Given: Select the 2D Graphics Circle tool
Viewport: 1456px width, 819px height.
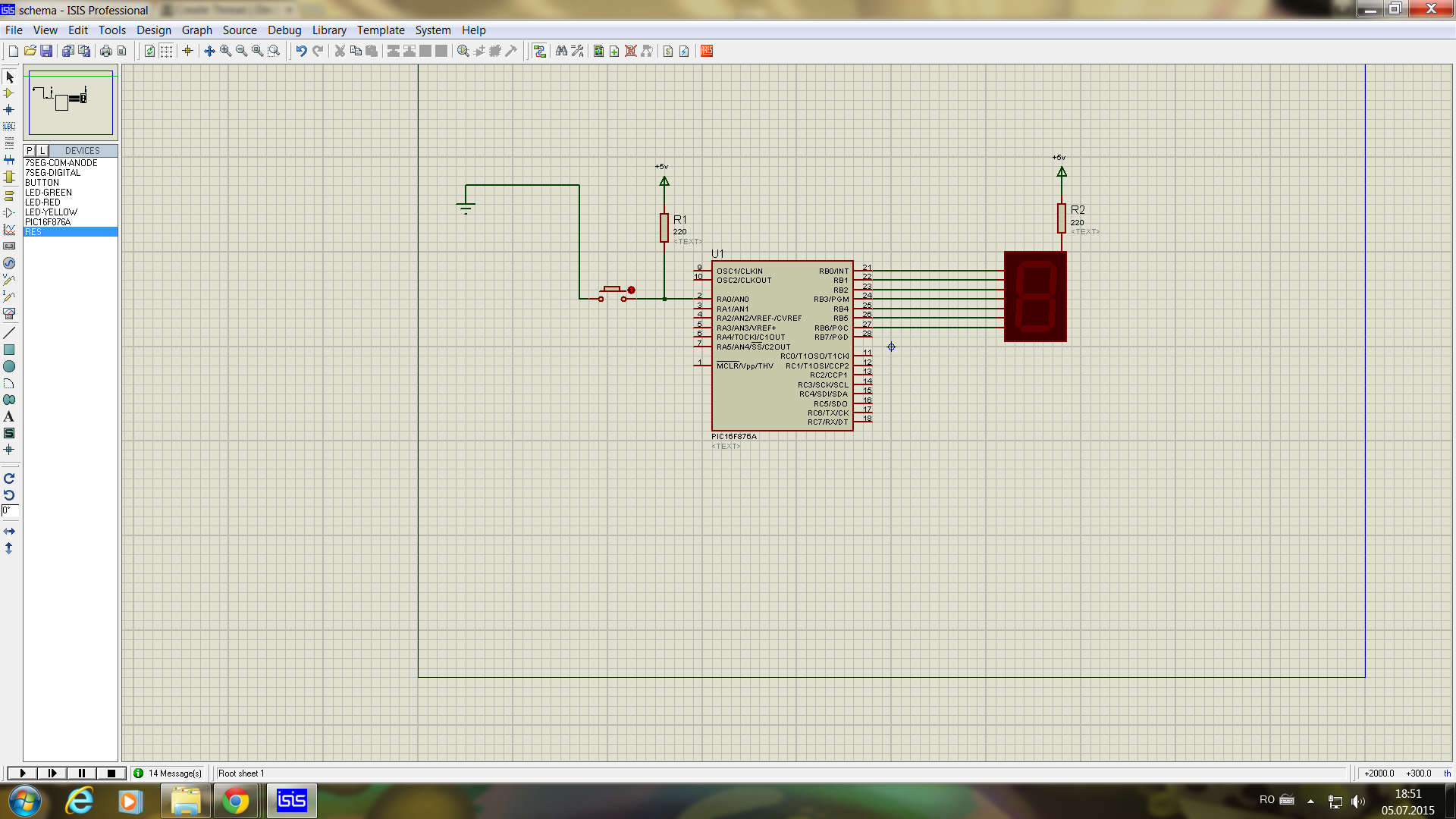Looking at the screenshot, I should (9, 366).
